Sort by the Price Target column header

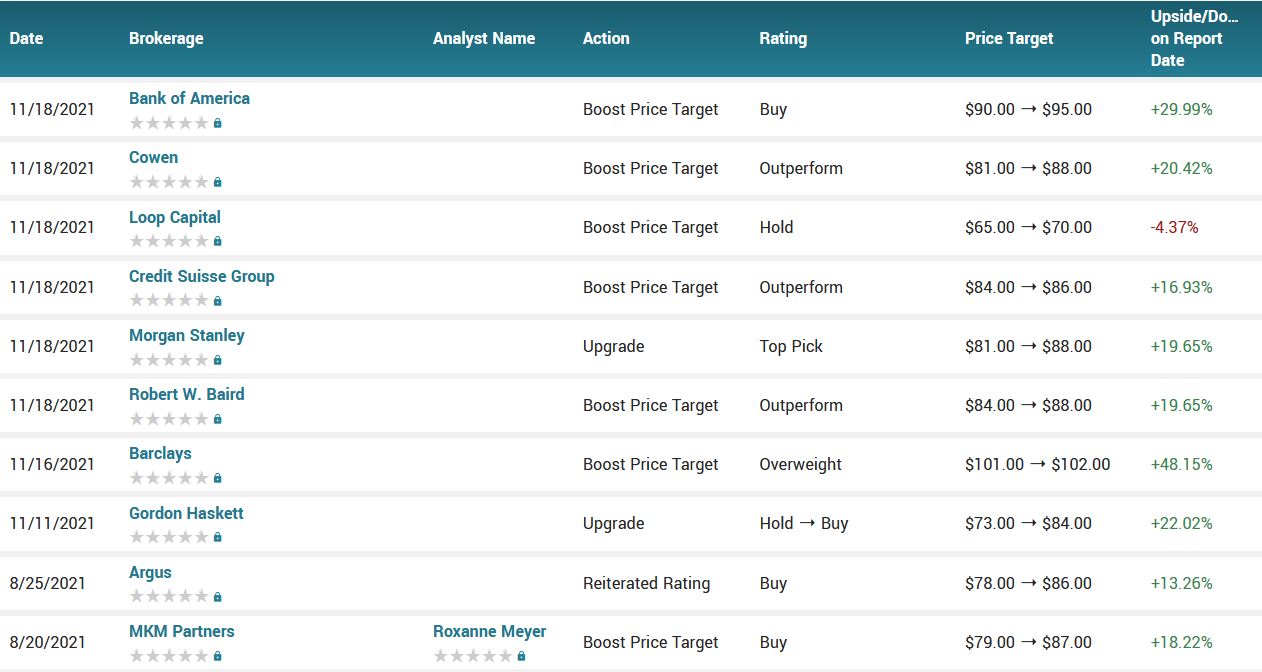point(1009,38)
